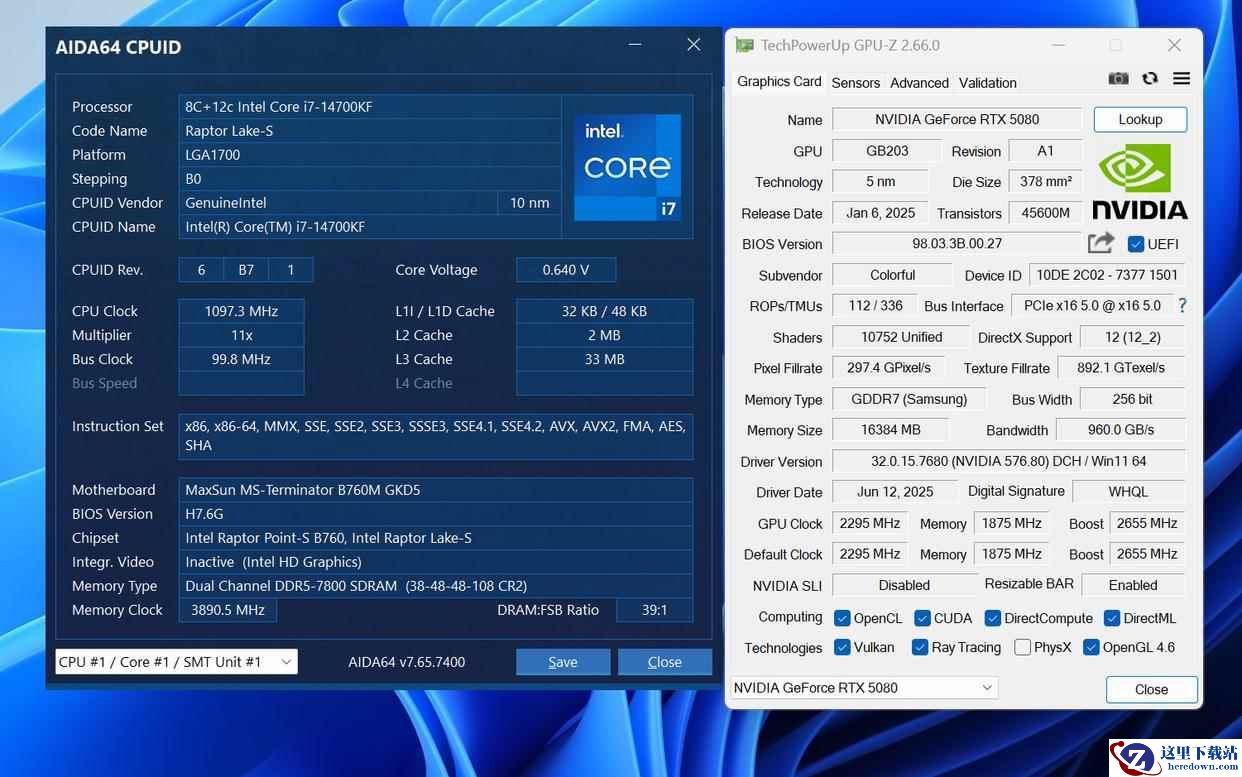Screen dimensions: 1242x777
Task: Click the Intel Core i7 badge
Action: tap(627, 167)
